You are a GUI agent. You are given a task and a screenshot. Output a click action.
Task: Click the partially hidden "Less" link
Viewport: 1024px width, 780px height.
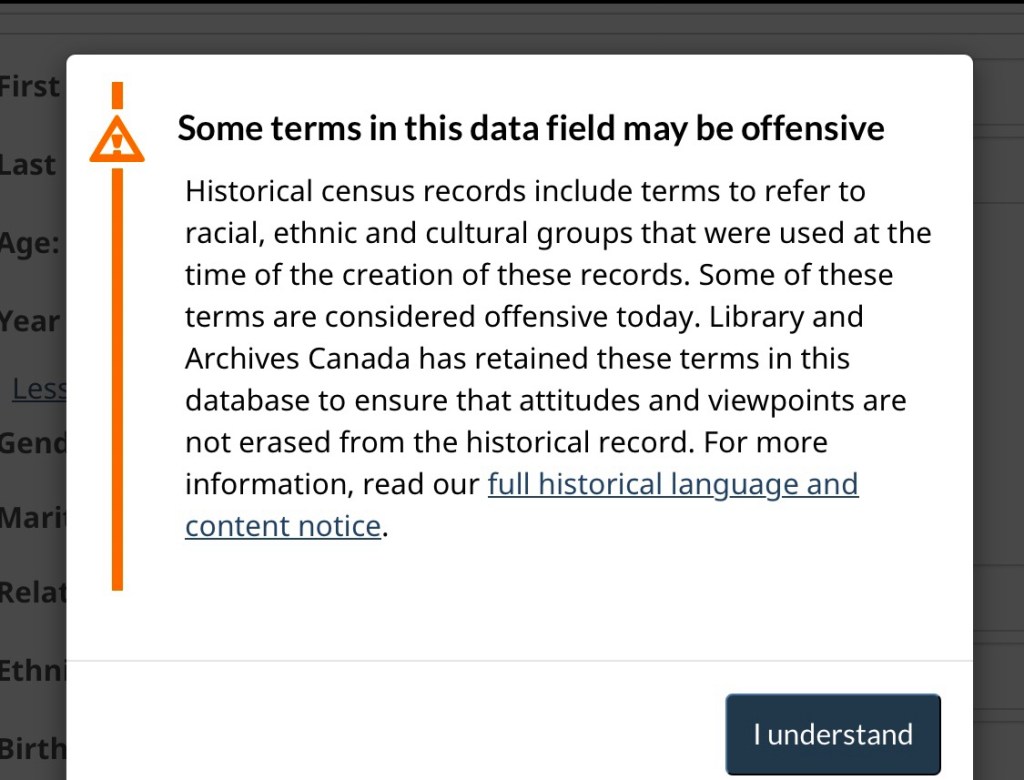[x=40, y=389]
